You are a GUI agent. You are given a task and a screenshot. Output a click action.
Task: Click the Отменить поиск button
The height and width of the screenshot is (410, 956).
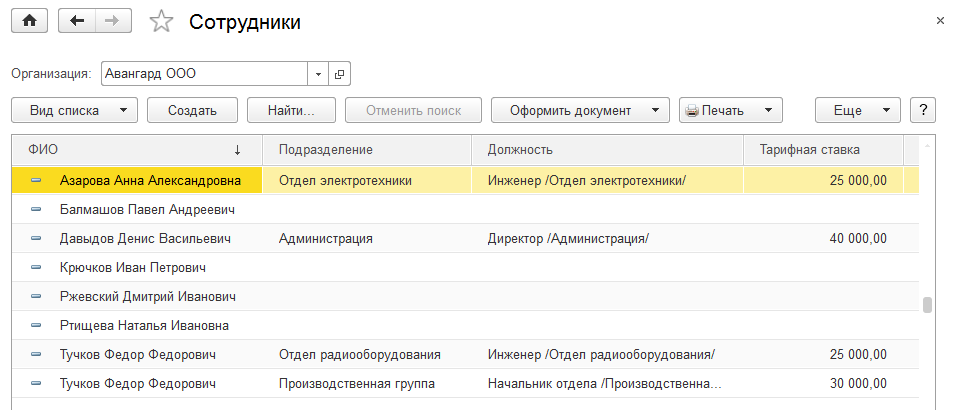click(x=413, y=110)
